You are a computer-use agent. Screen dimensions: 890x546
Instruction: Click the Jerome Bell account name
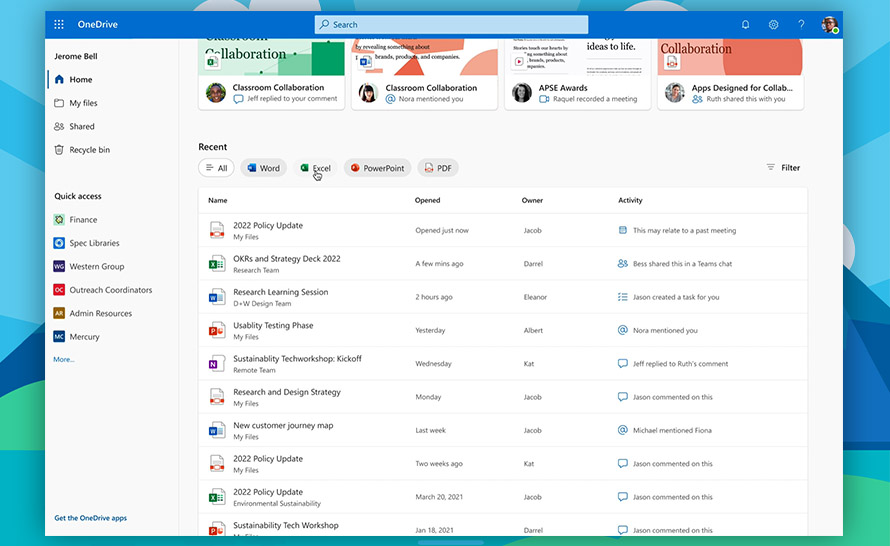coord(76,56)
